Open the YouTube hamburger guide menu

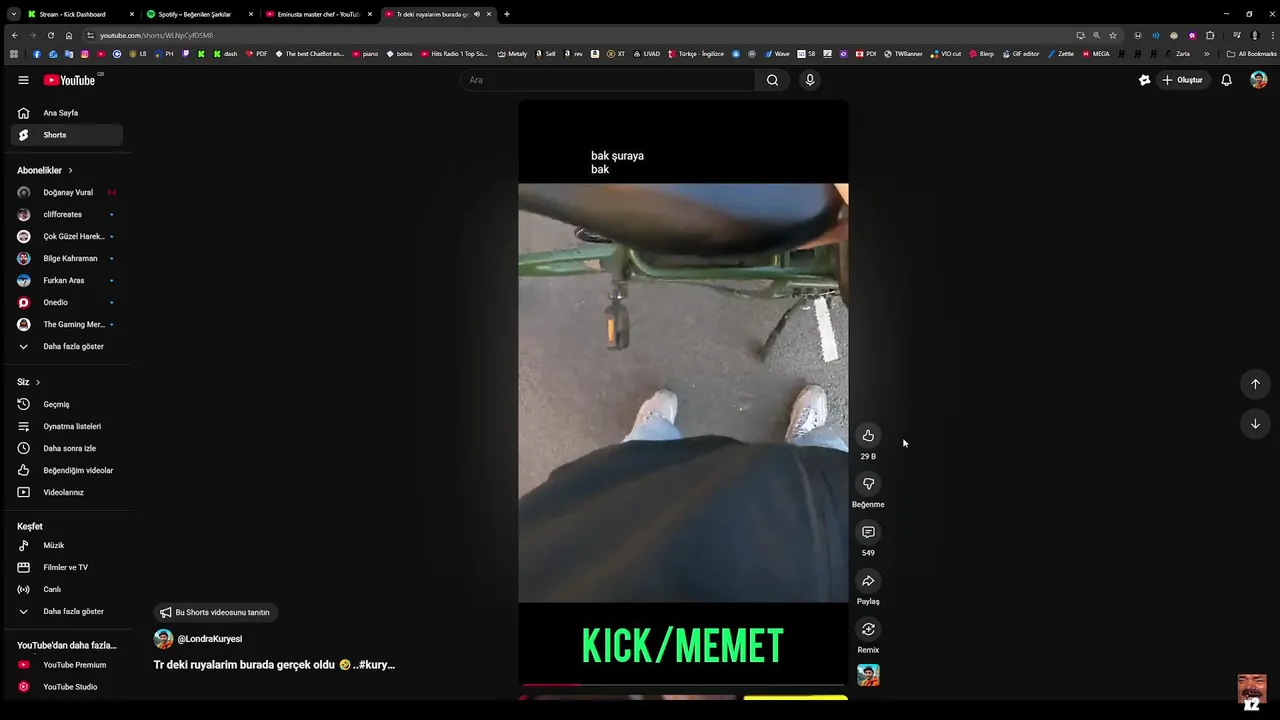pyautogui.click(x=24, y=80)
